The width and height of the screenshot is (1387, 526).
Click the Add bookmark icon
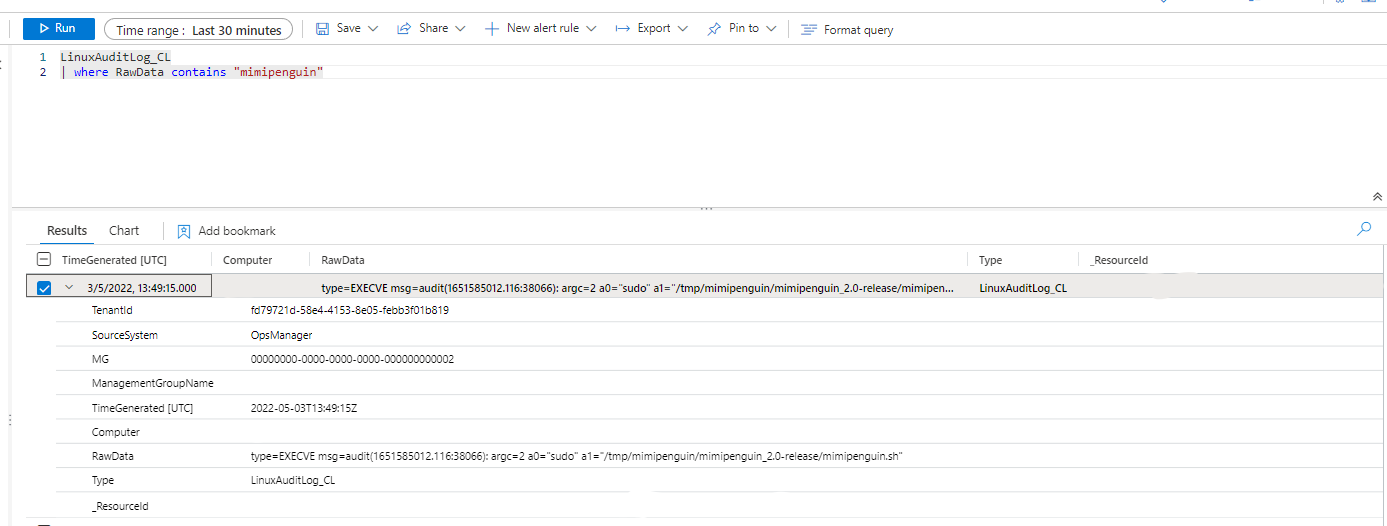184,231
